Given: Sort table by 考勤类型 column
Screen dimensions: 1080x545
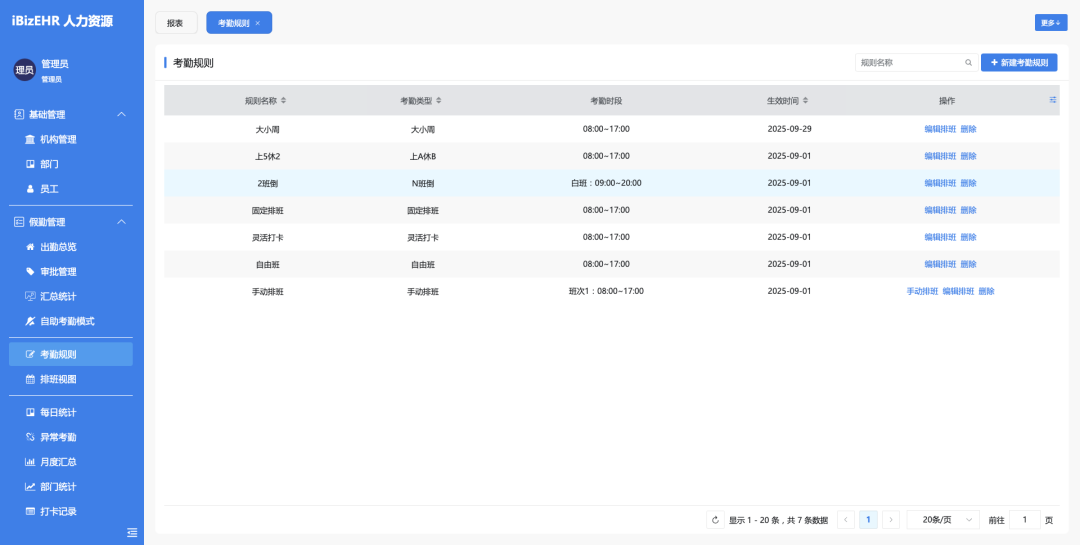Looking at the screenshot, I should point(438,101).
